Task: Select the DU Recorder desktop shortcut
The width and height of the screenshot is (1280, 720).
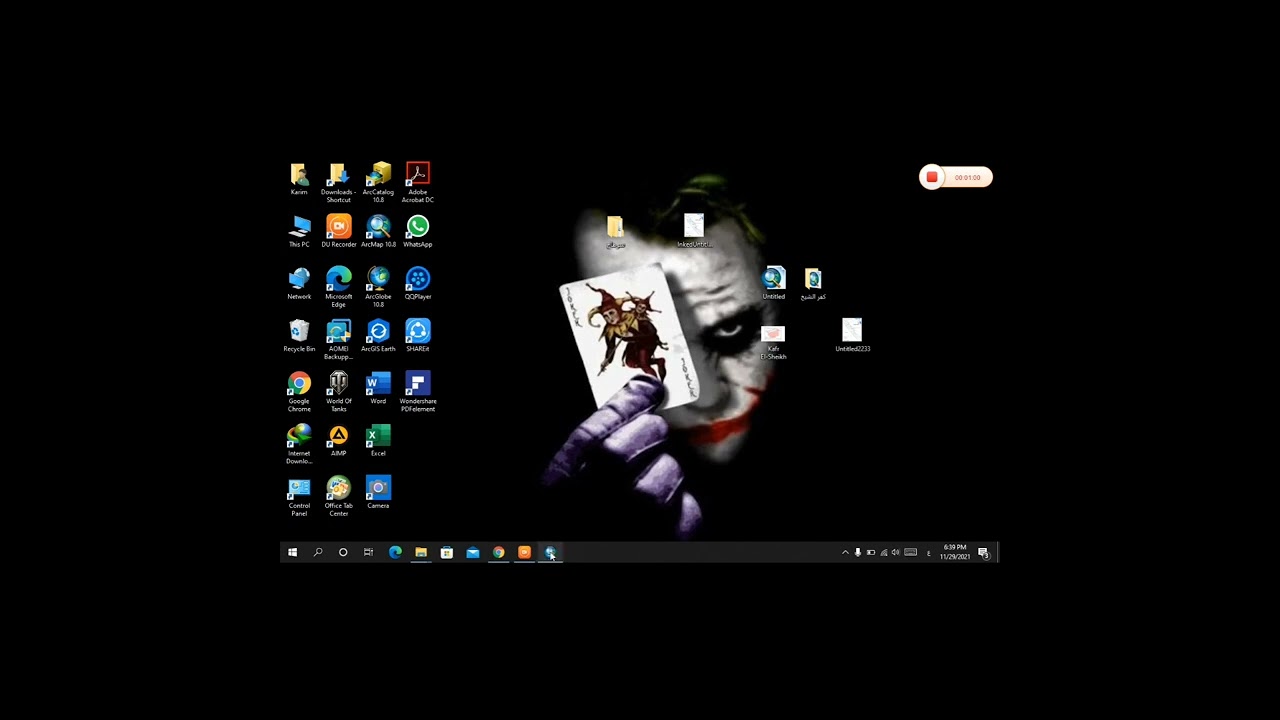Action: click(x=338, y=231)
